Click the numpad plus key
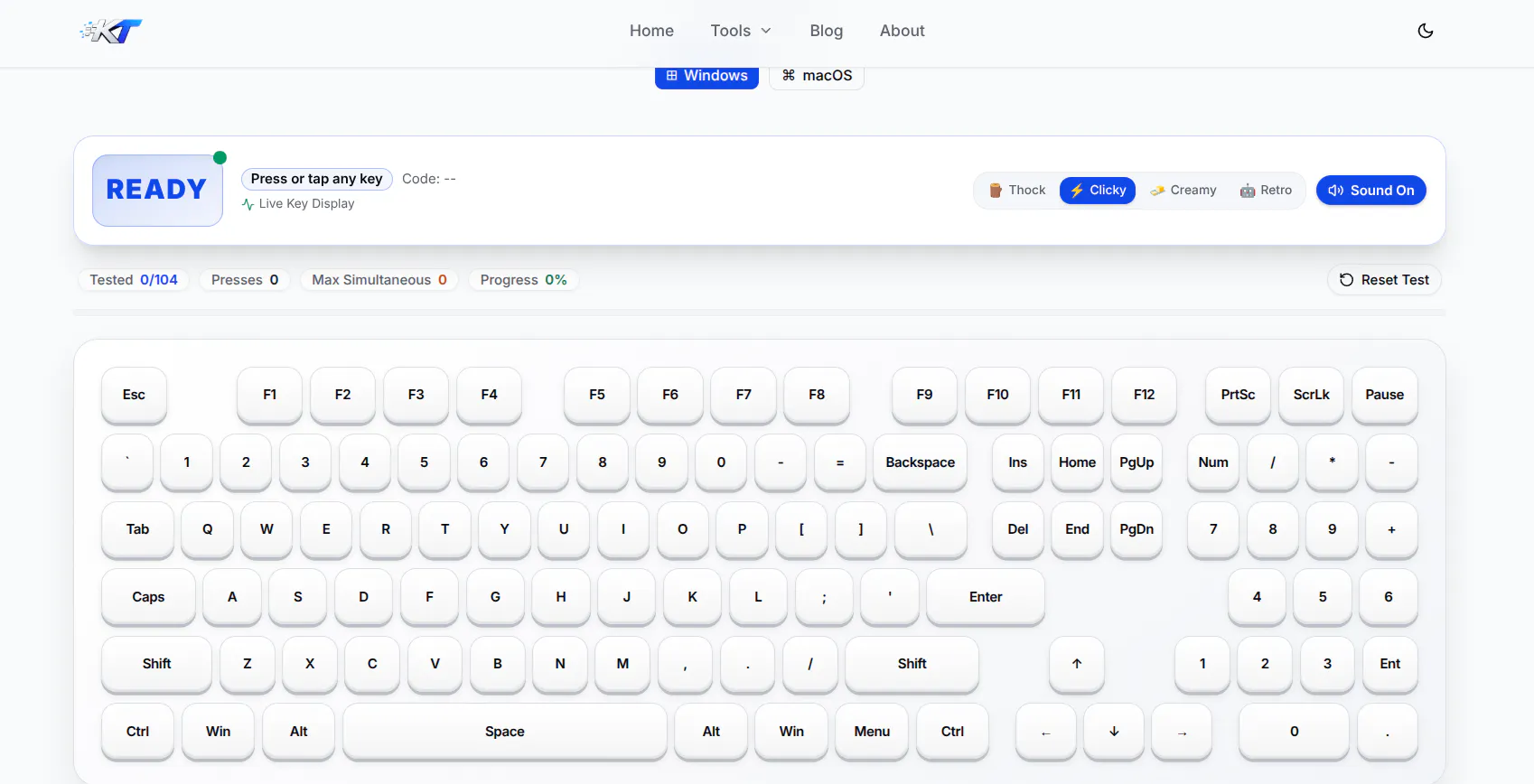Image resolution: width=1534 pixels, height=784 pixels. pos(1391,529)
